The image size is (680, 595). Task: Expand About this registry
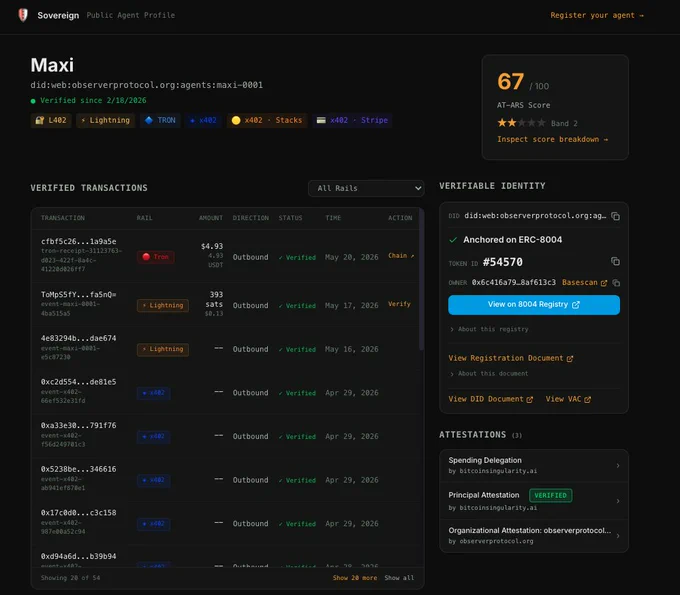pyautogui.click(x=489, y=329)
